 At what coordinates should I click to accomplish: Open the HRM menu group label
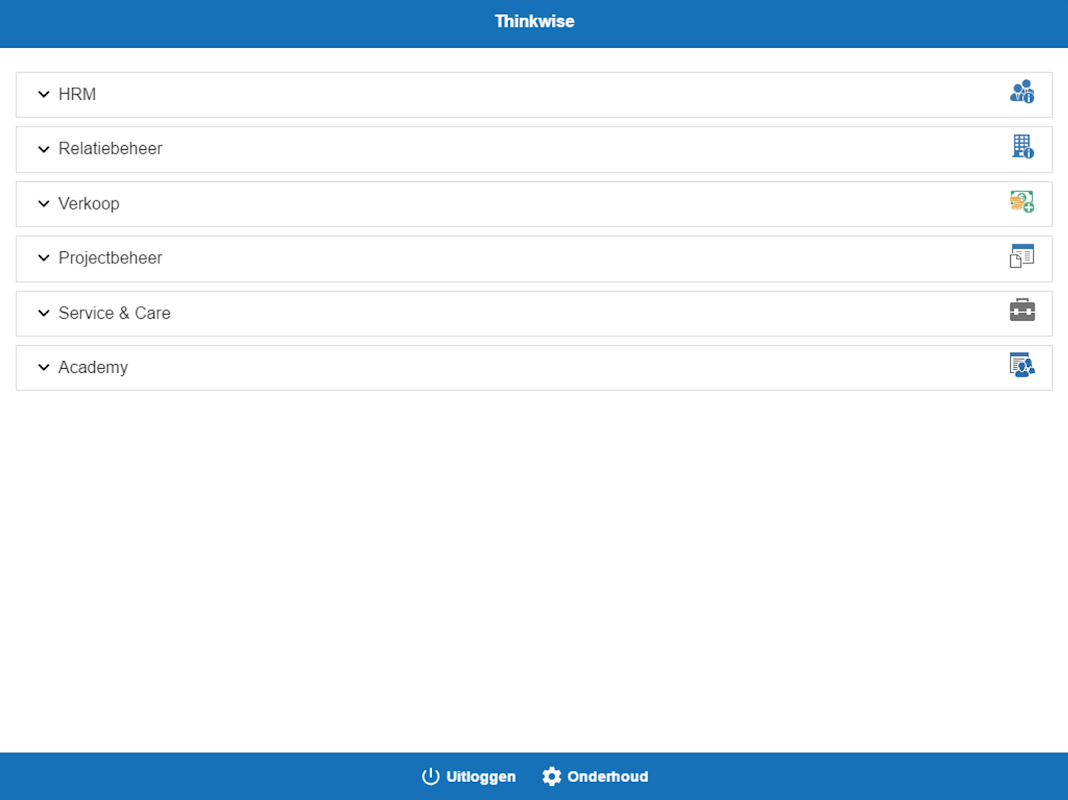click(77, 94)
